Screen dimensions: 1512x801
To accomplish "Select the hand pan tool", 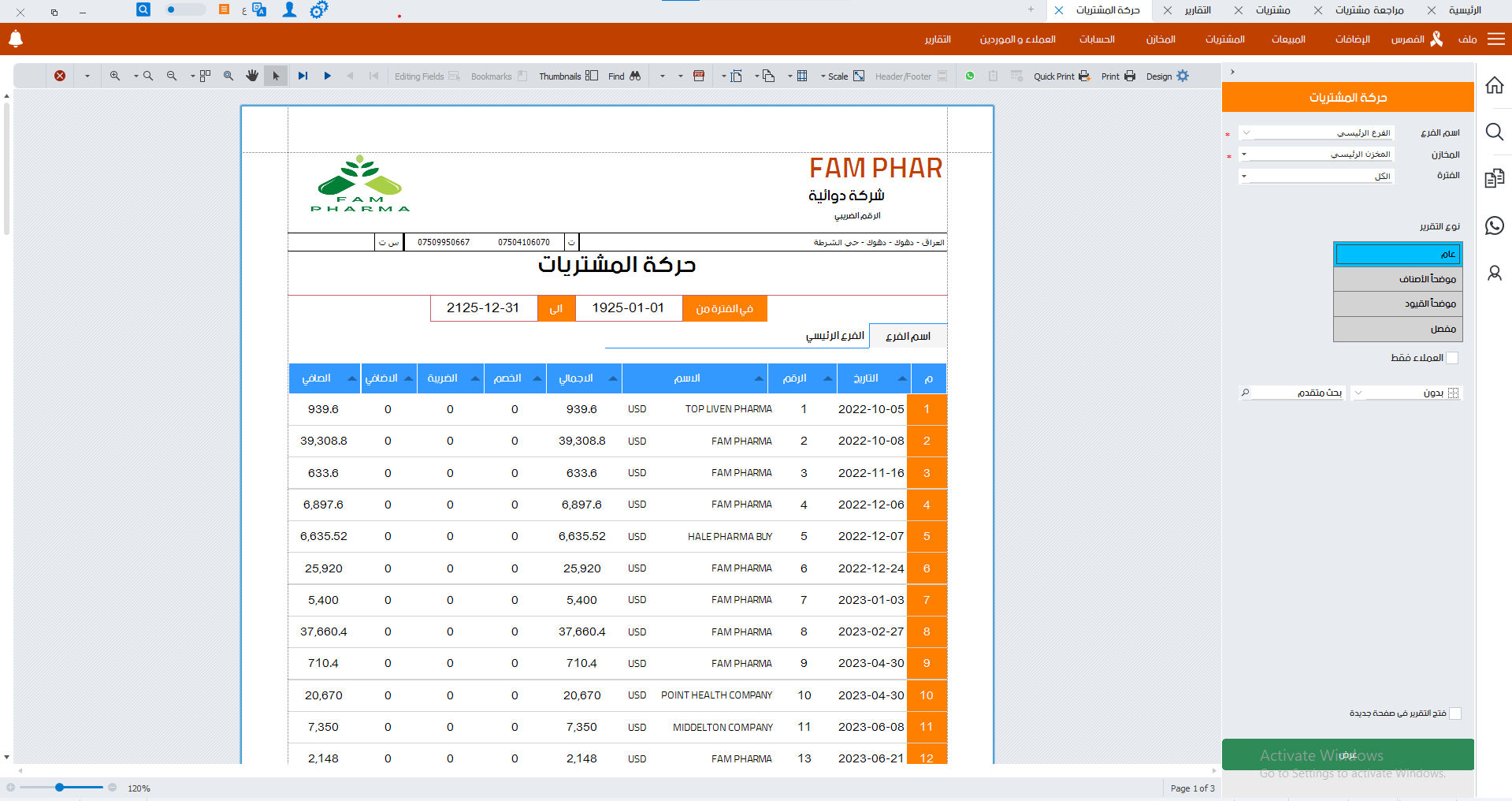I will click(x=252, y=76).
